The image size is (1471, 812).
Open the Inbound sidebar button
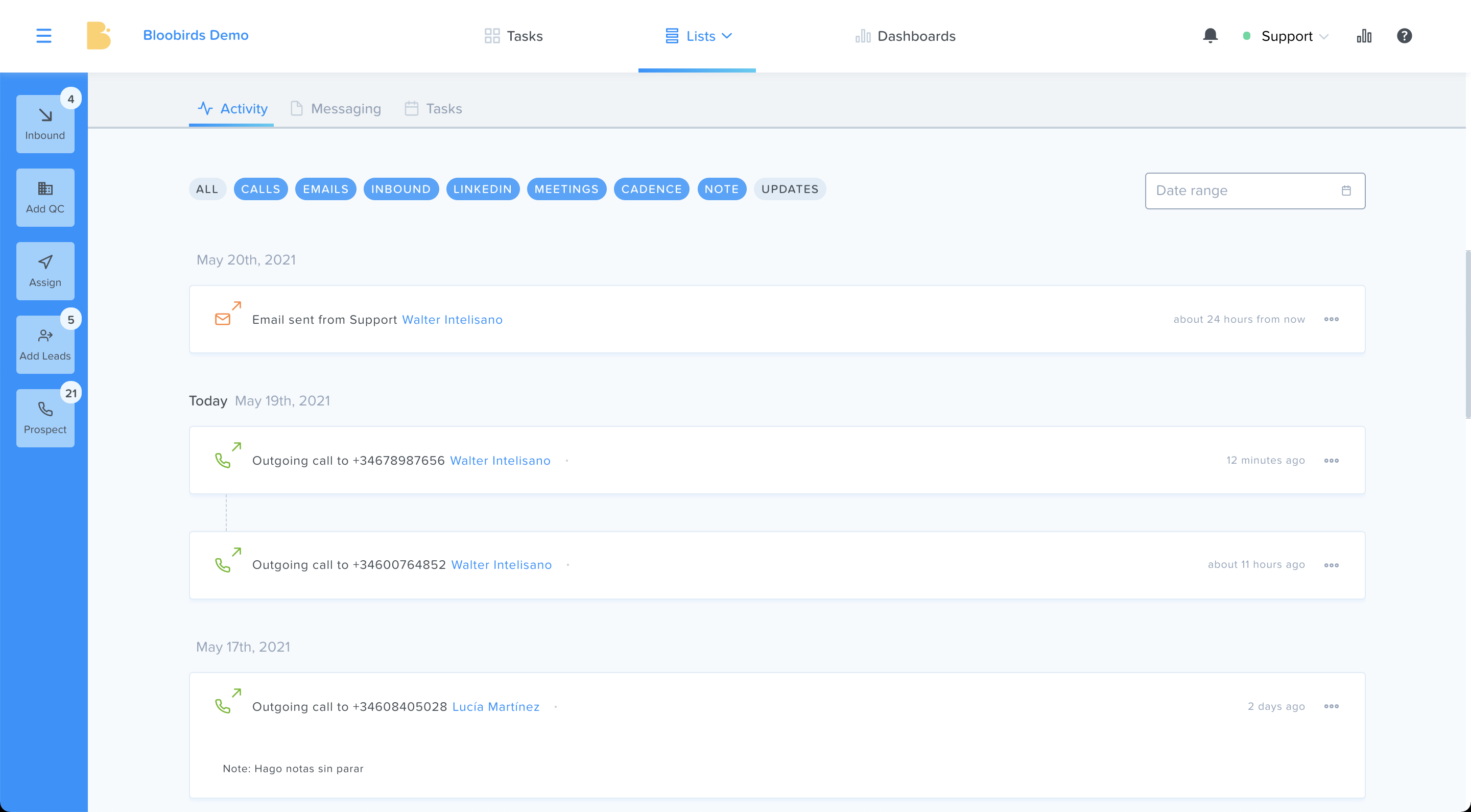tap(45, 124)
